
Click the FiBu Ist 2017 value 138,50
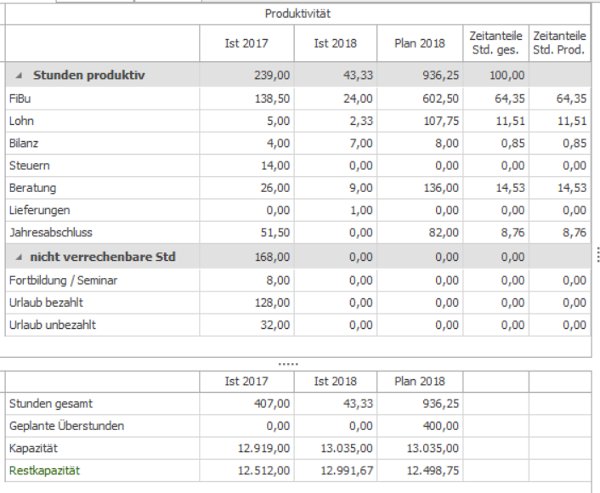click(x=272, y=99)
